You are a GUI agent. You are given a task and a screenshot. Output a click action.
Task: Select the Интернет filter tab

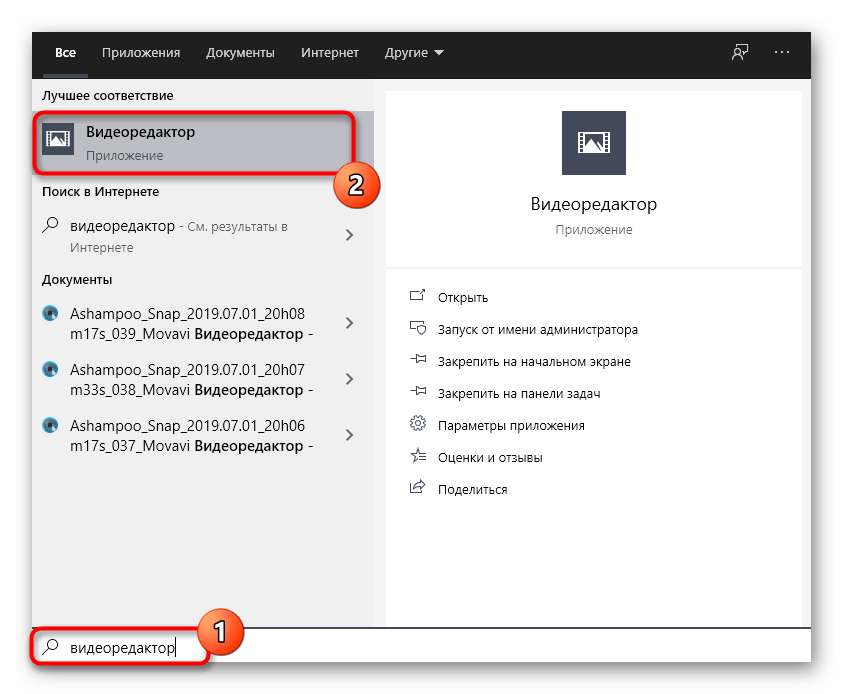329,53
